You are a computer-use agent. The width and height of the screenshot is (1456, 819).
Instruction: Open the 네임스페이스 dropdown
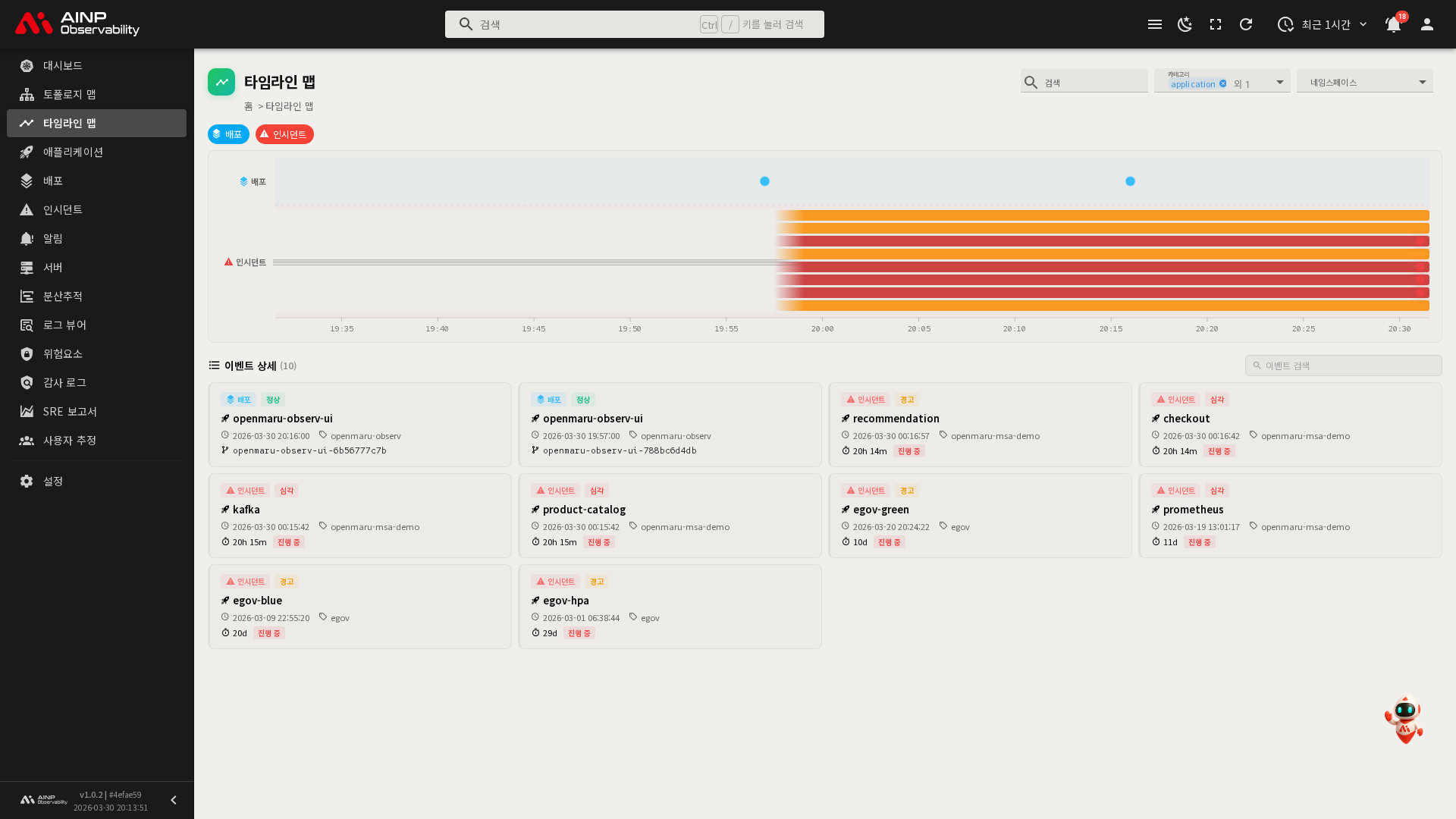[1364, 82]
